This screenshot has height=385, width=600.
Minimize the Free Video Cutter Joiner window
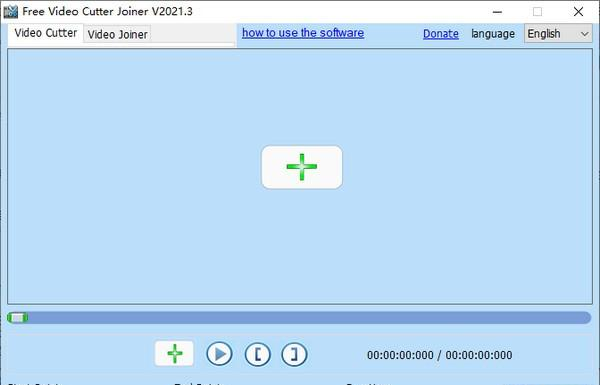(497, 12)
